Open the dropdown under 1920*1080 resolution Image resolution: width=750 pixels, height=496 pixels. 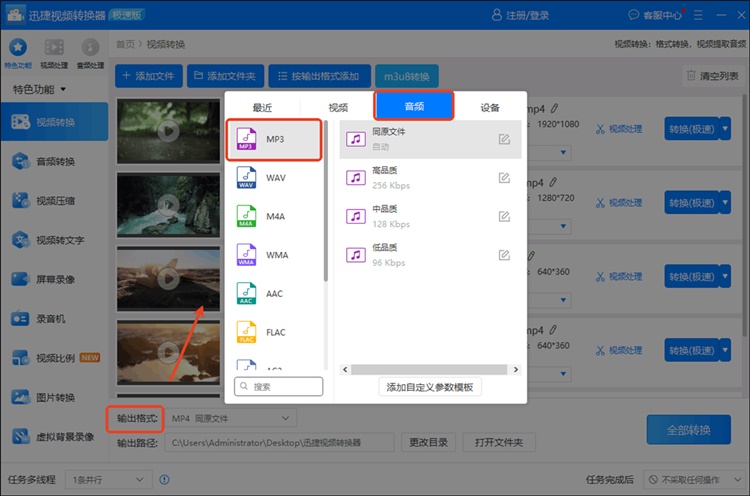(x=563, y=153)
